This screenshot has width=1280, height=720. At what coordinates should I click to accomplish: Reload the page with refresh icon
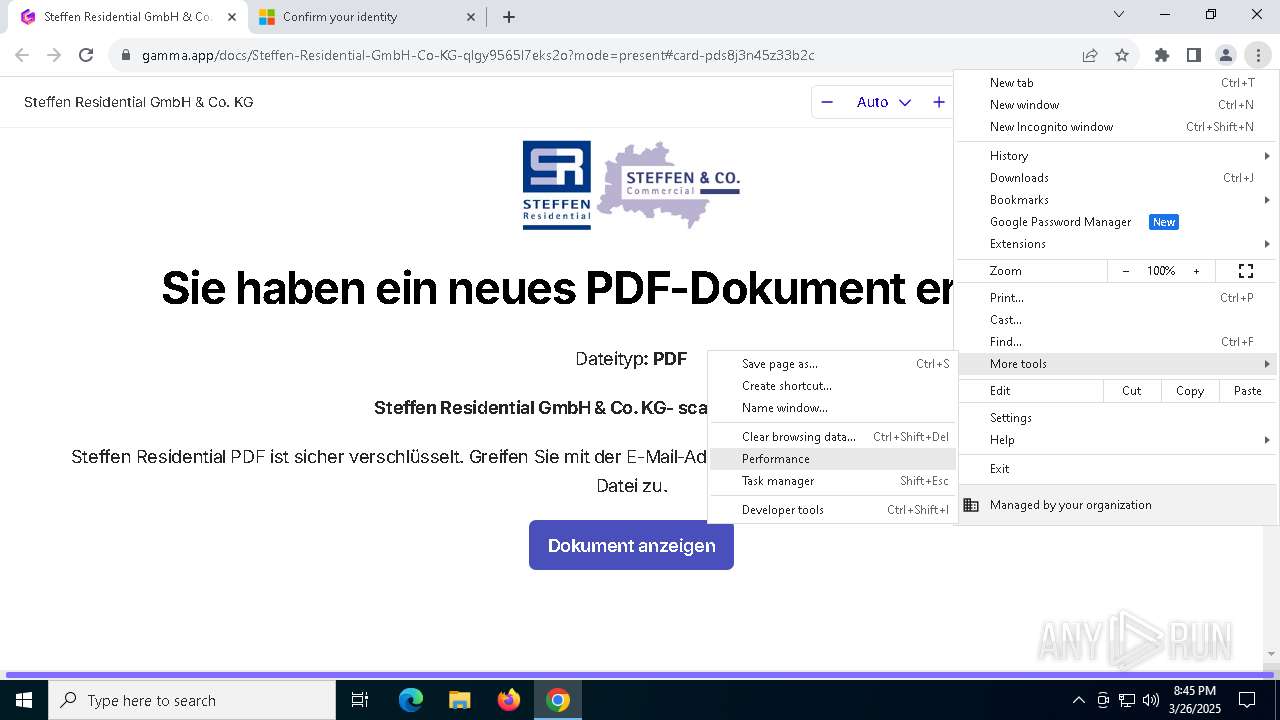86,55
